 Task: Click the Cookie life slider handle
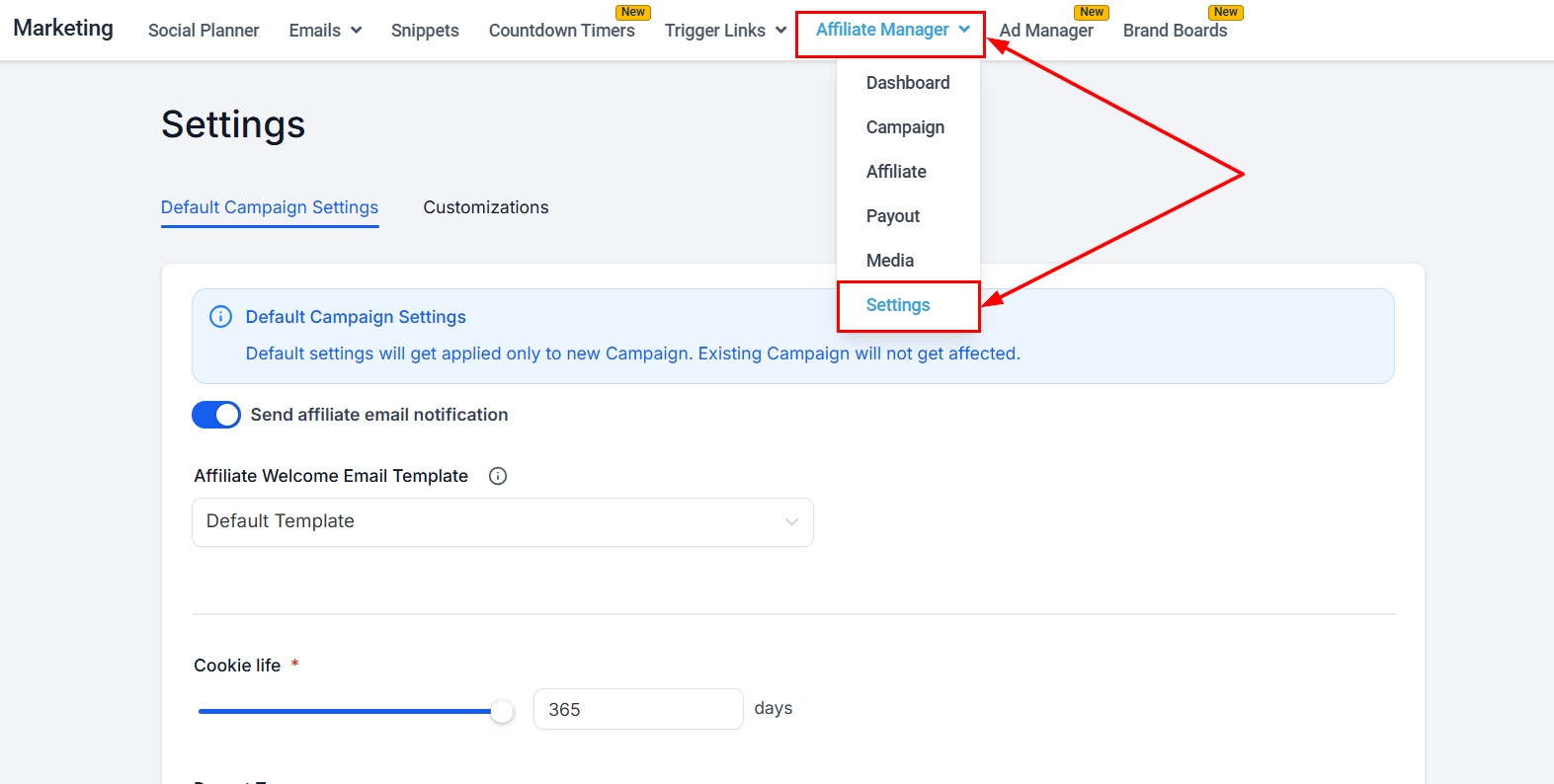[x=502, y=711]
